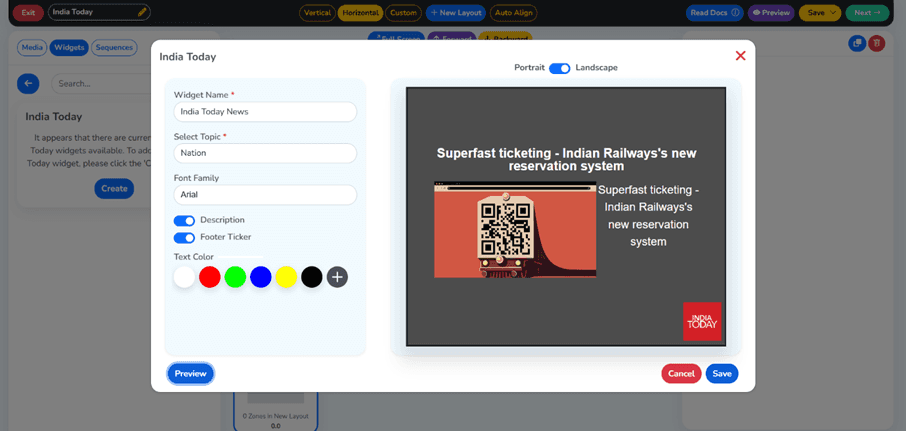The width and height of the screenshot is (906, 431).
Task: Open Read Docs
Action: [715, 13]
